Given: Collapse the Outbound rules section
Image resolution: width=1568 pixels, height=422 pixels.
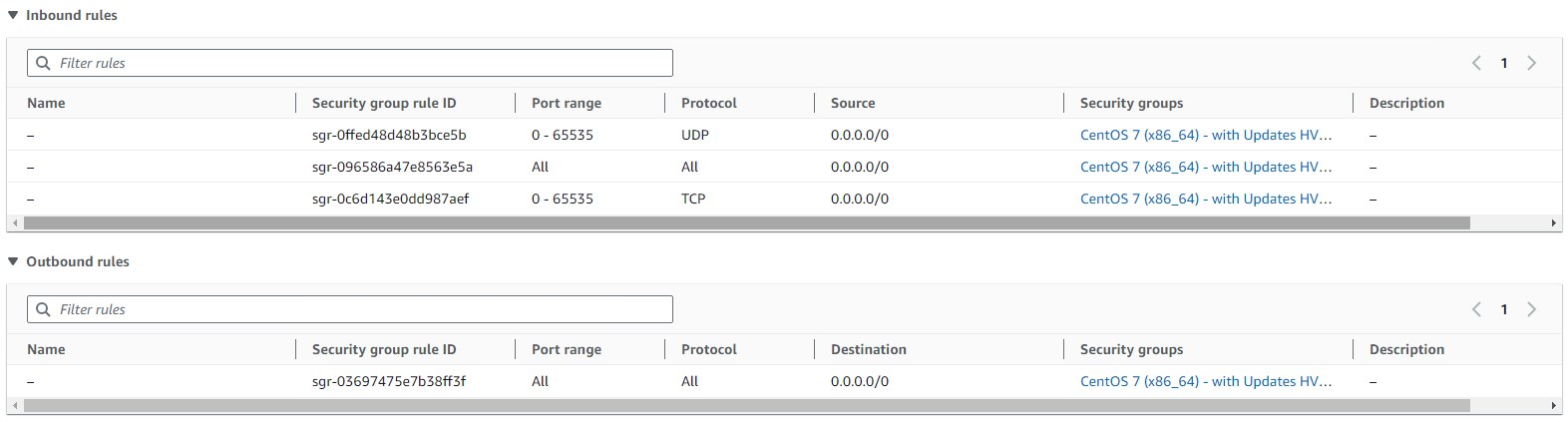Looking at the screenshot, I should pos(13,261).
